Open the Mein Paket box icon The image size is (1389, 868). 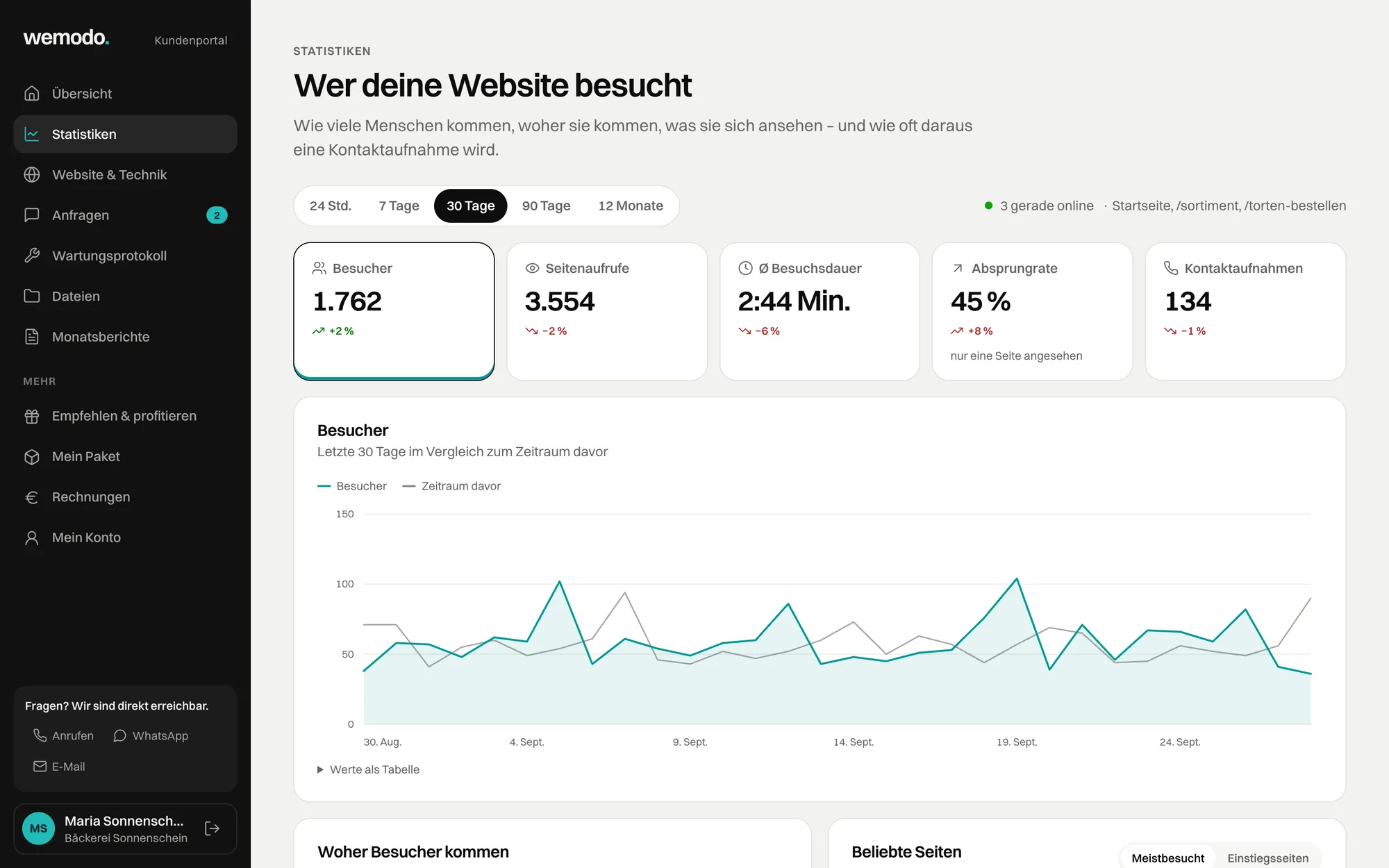(32, 456)
